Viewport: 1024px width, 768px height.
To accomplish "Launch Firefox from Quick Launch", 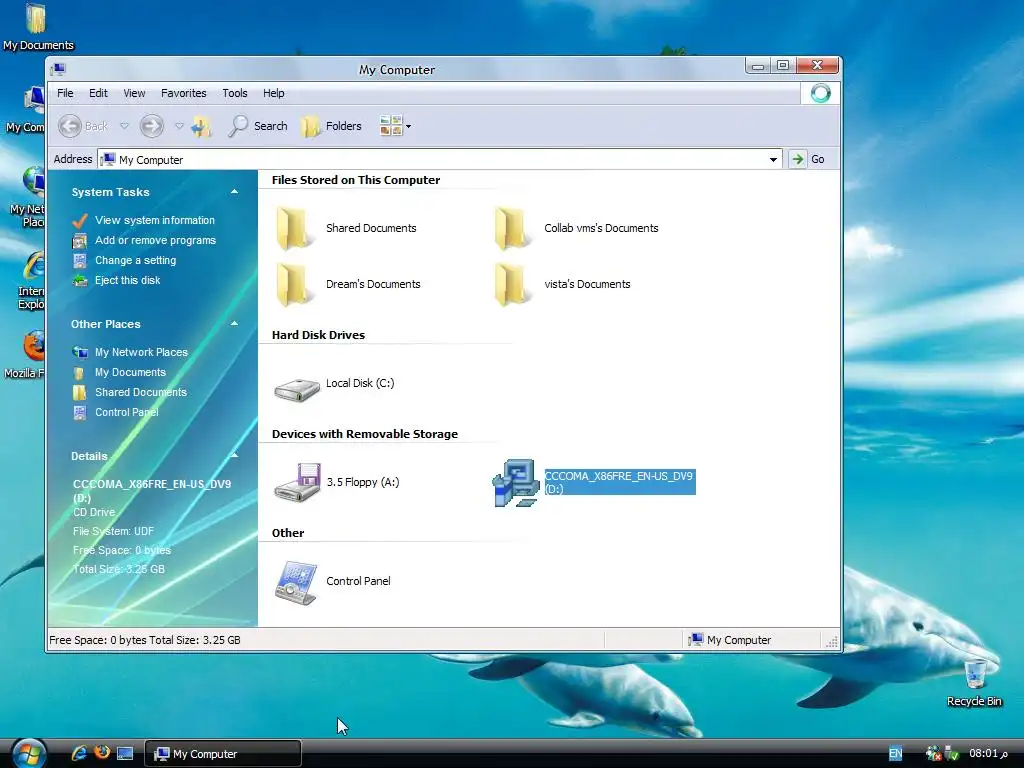I will point(102,752).
